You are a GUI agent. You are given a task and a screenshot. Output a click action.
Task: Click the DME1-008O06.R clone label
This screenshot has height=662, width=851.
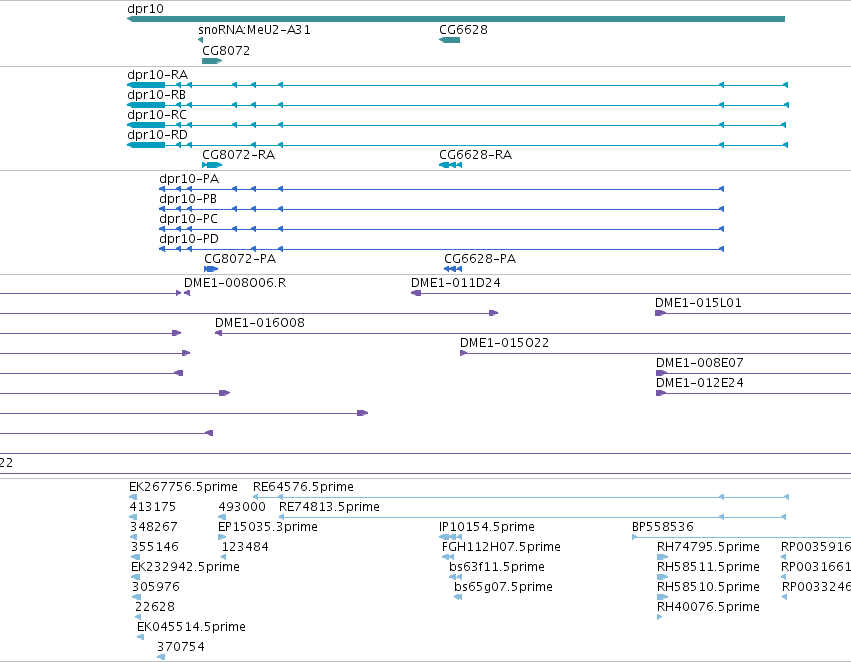235,283
